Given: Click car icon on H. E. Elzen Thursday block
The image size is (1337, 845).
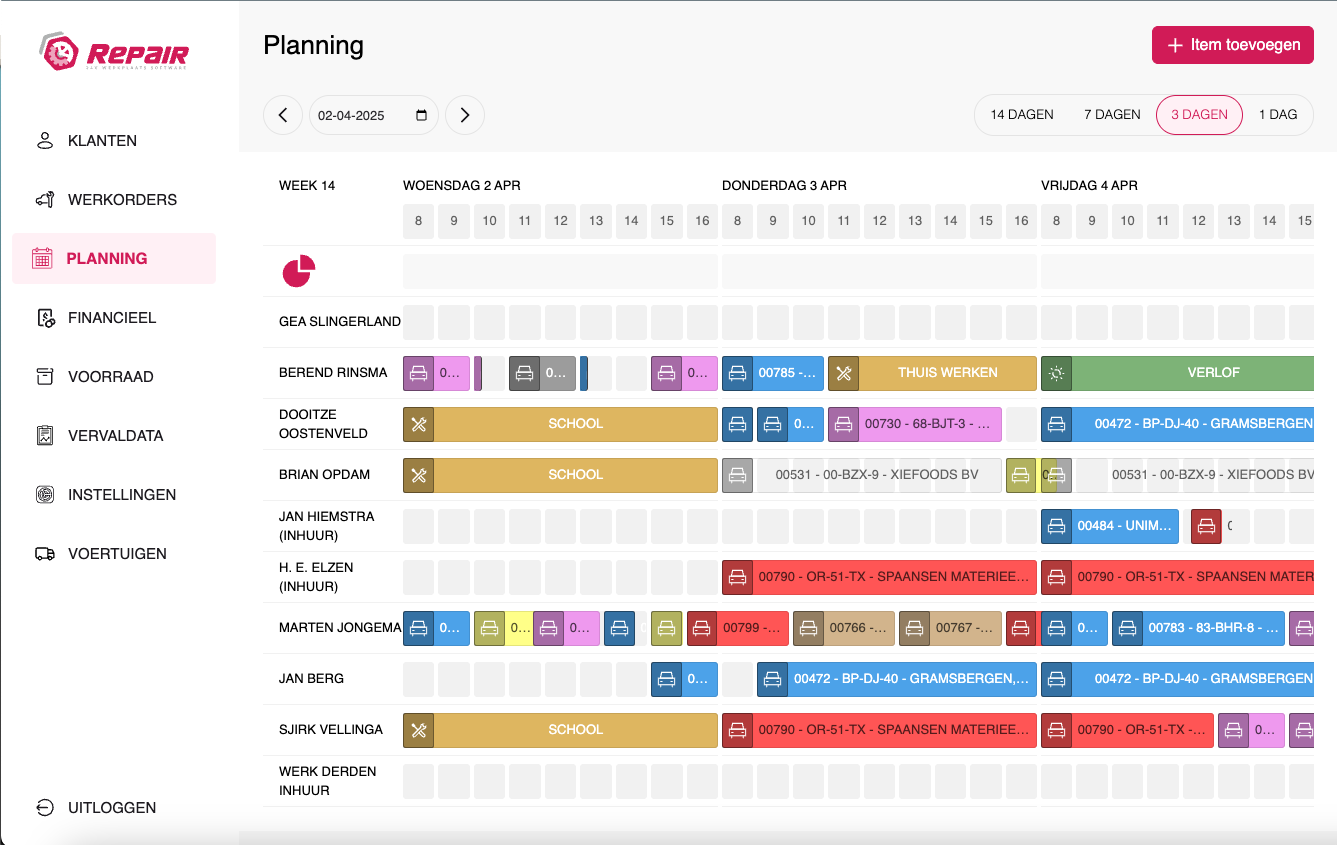Looking at the screenshot, I should [x=737, y=577].
